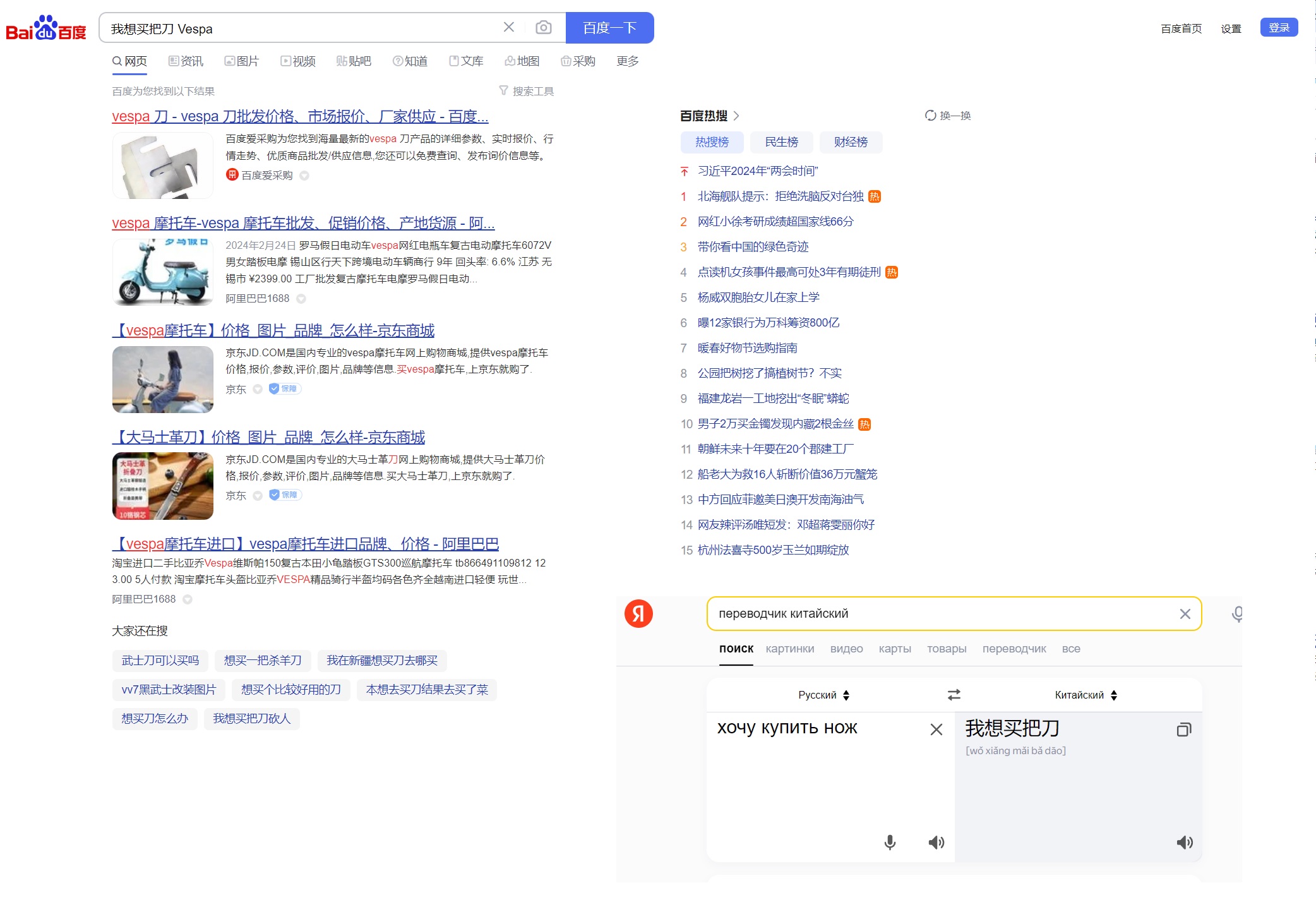Open Yandex карты tab

[895, 649]
